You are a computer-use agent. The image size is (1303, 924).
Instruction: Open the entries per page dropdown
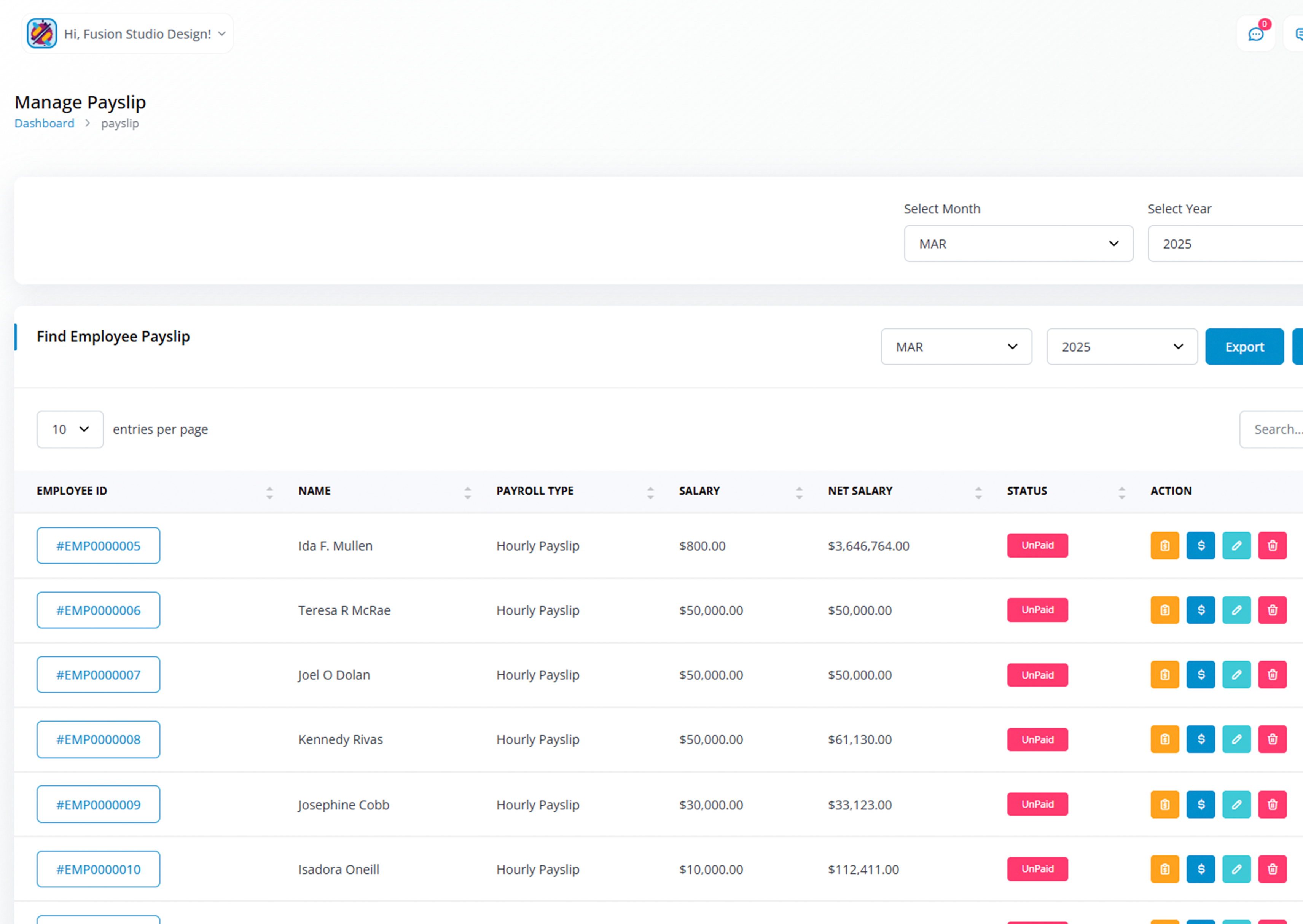click(70, 430)
